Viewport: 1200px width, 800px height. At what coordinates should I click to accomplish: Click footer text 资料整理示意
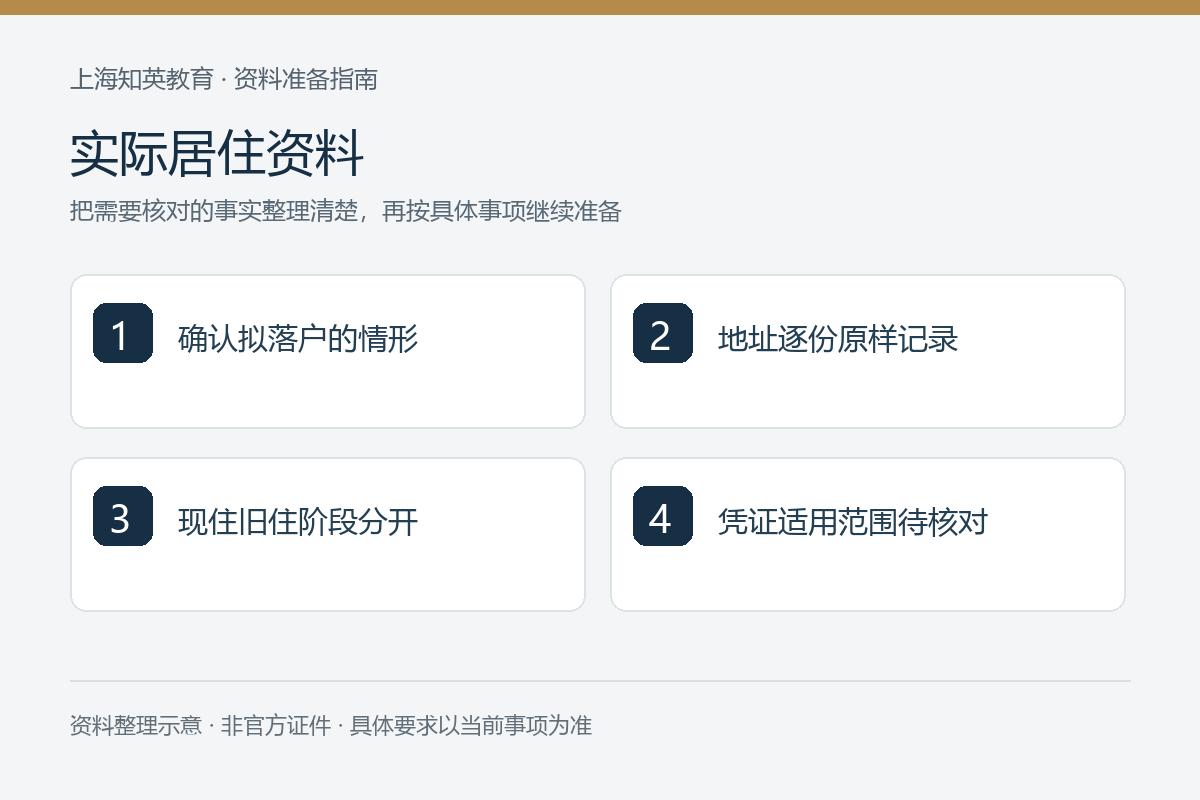[x=136, y=725]
